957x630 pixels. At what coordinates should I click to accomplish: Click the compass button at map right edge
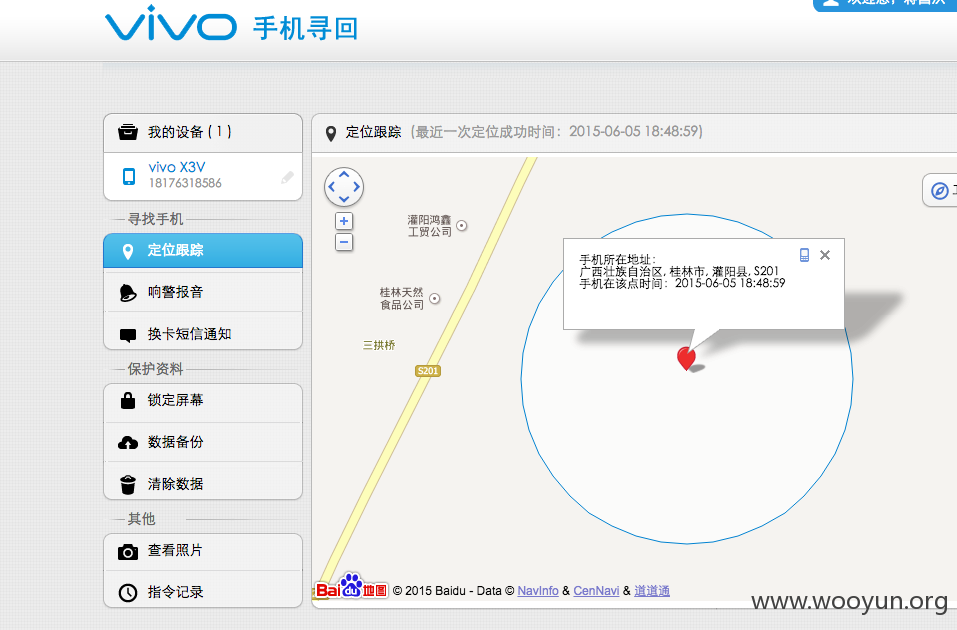click(939, 190)
